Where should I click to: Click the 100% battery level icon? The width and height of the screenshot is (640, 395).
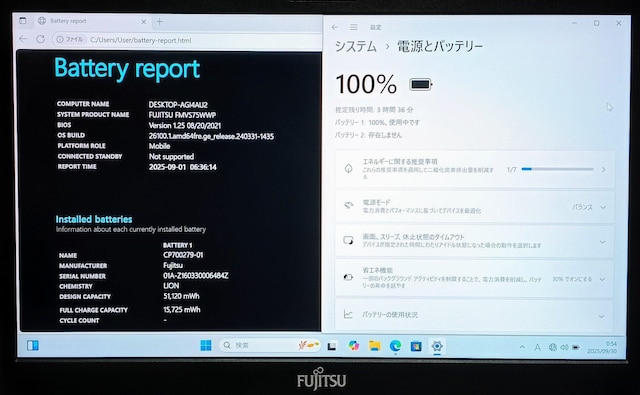pos(420,84)
